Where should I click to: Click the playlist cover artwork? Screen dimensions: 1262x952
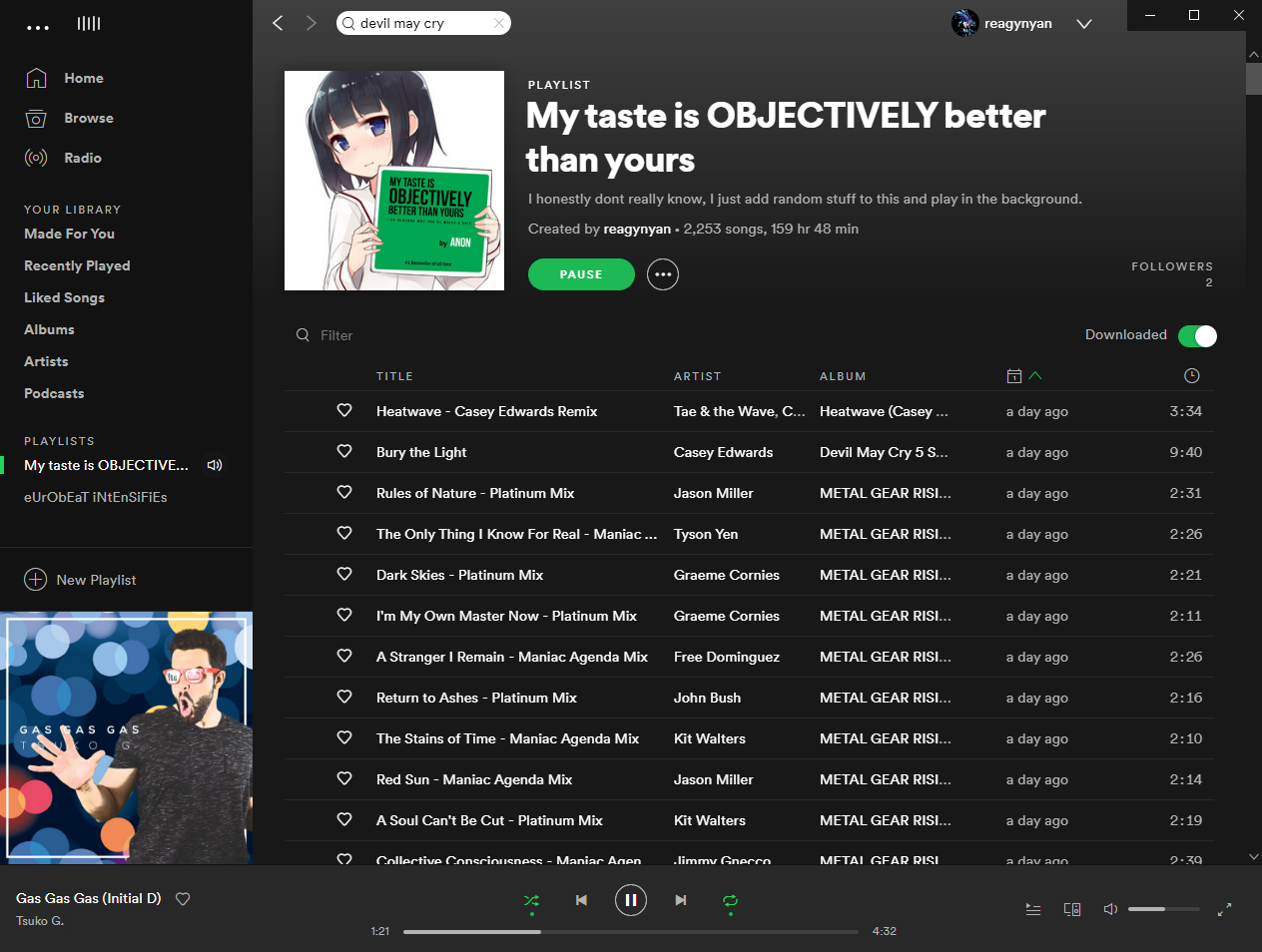pyautogui.click(x=394, y=181)
